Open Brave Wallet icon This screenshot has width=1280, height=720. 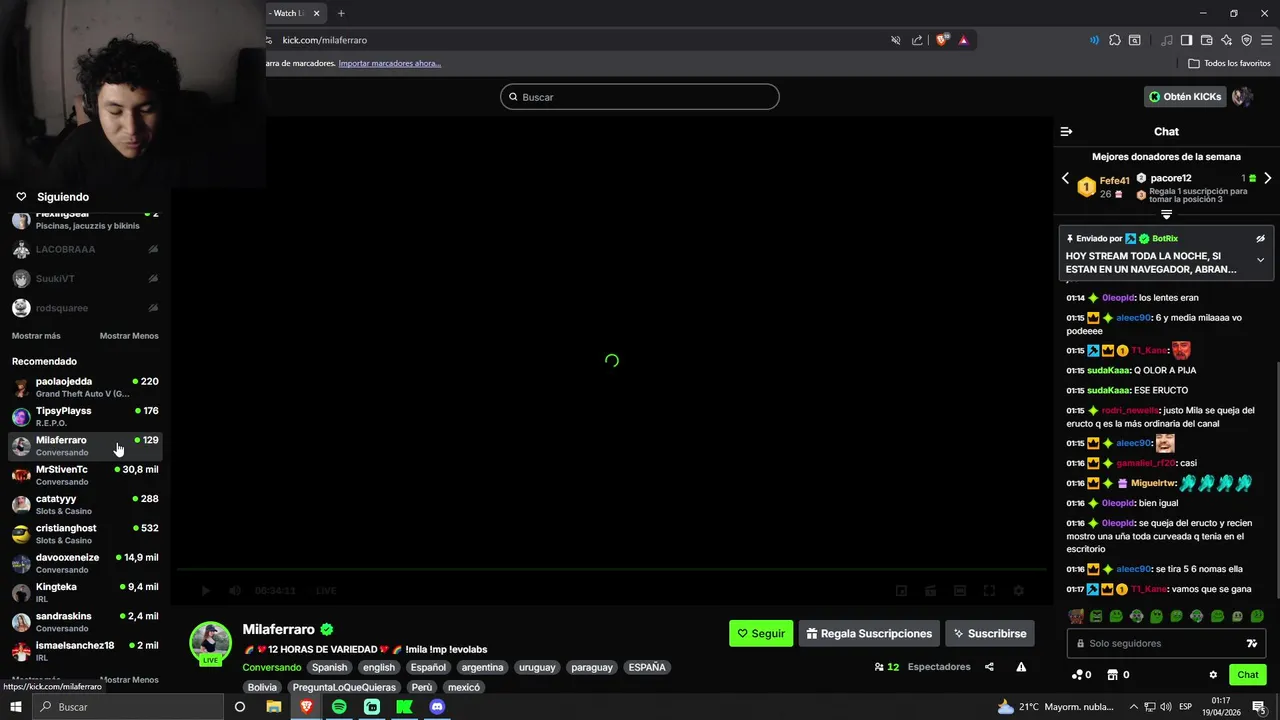1206,40
